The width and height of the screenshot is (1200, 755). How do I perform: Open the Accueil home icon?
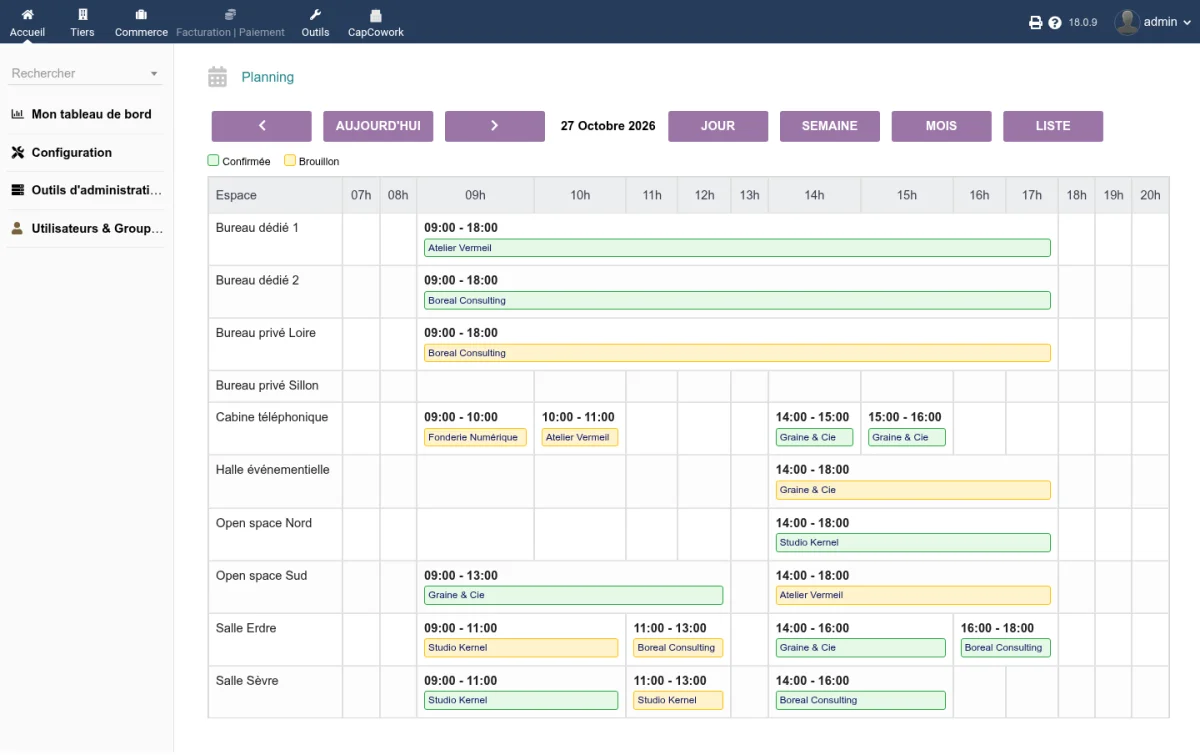pos(27,15)
